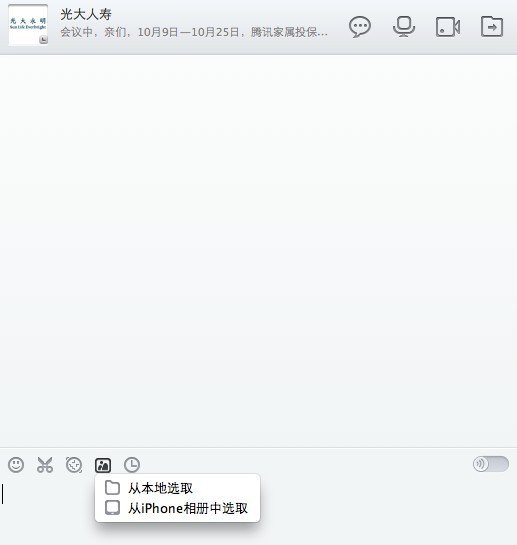Click the contact name 光大人寿
Image resolution: width=517 pixels, height=545 pixels.
86,14
